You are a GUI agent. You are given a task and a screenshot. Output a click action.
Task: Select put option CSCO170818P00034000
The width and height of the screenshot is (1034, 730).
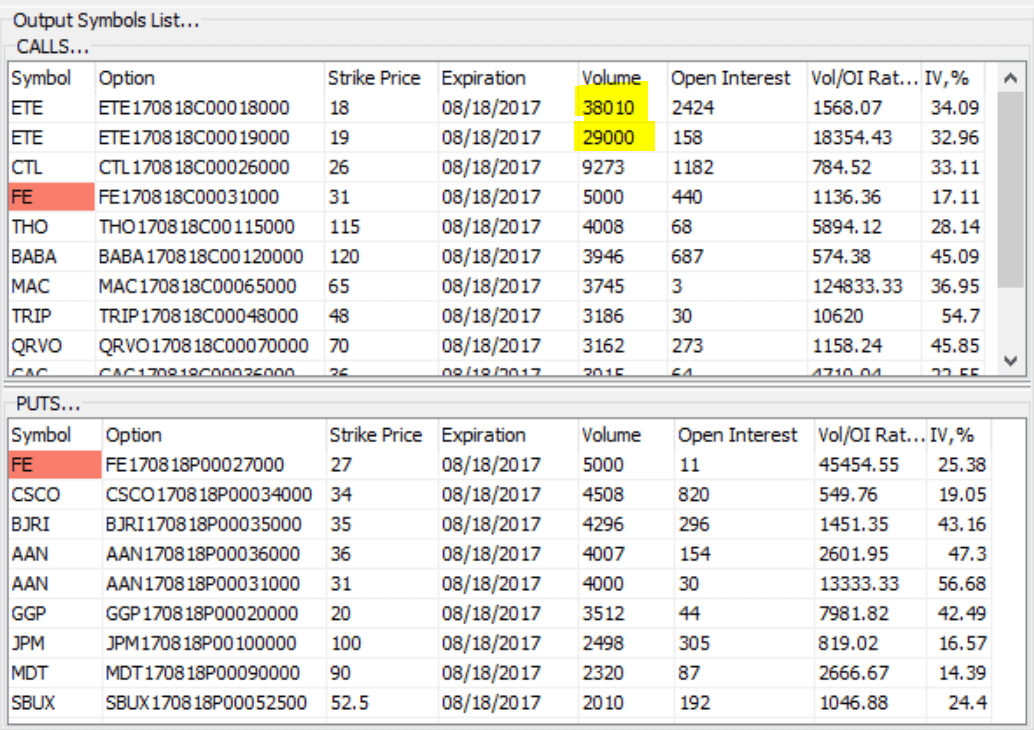(208, 495)
